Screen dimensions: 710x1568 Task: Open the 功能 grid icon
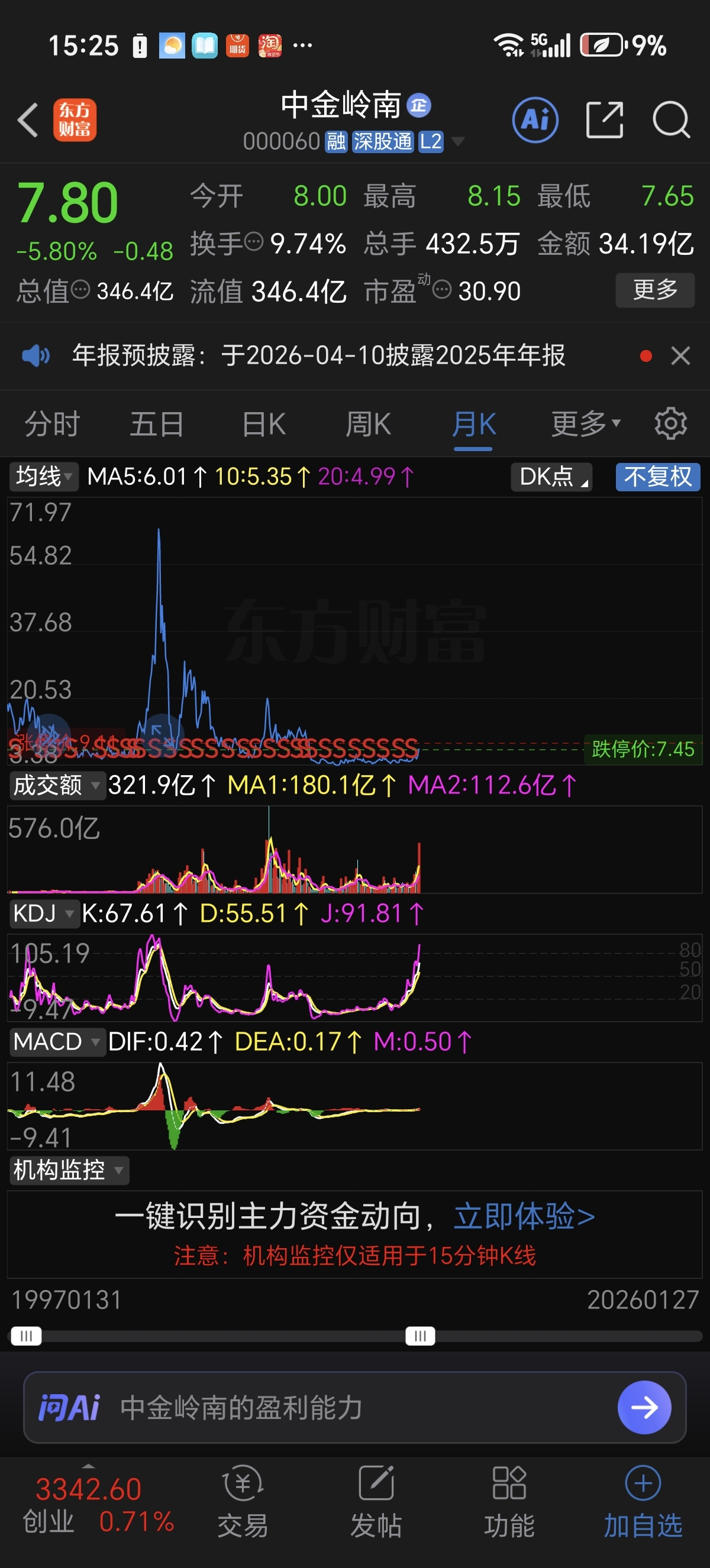pyautogui.click(x=509, y=1483)
